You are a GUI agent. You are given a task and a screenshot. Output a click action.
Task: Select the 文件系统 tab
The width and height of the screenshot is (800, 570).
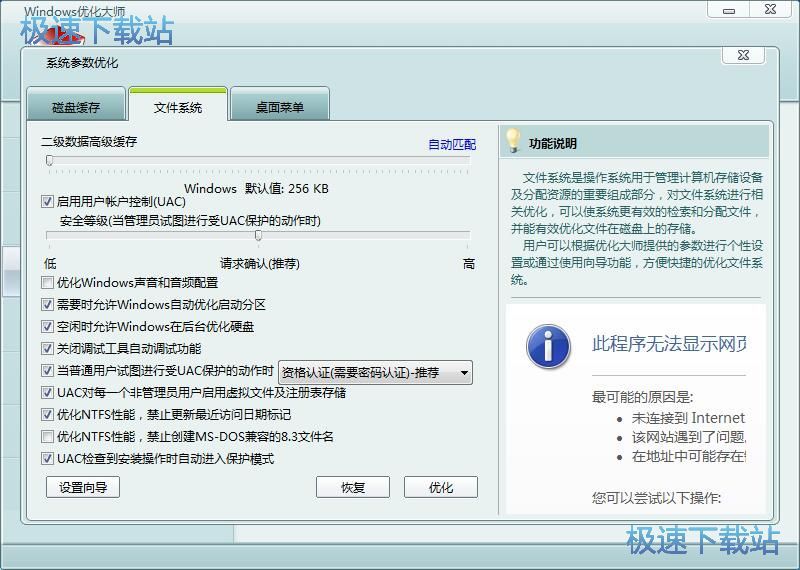[178, 107]
